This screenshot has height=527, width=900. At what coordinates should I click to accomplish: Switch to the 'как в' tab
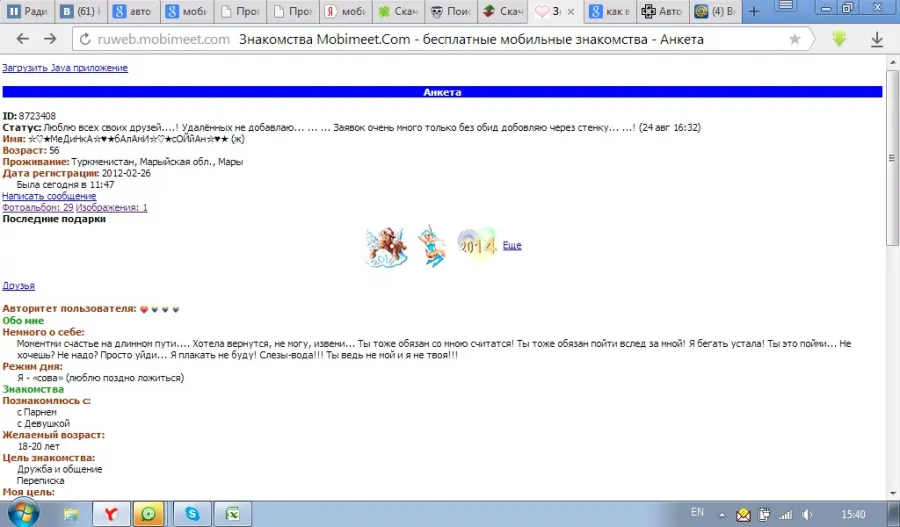tap(610, 11)
